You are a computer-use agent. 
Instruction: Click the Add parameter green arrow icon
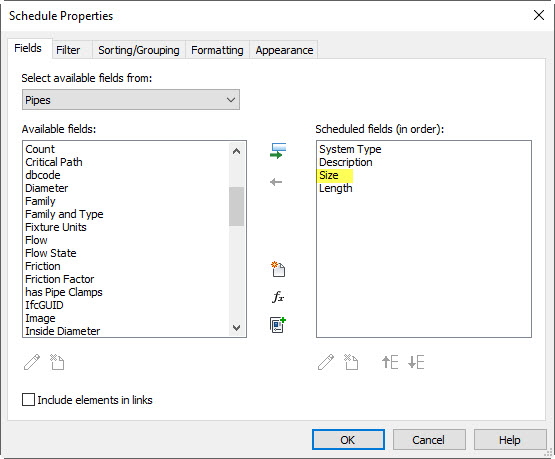278,151
